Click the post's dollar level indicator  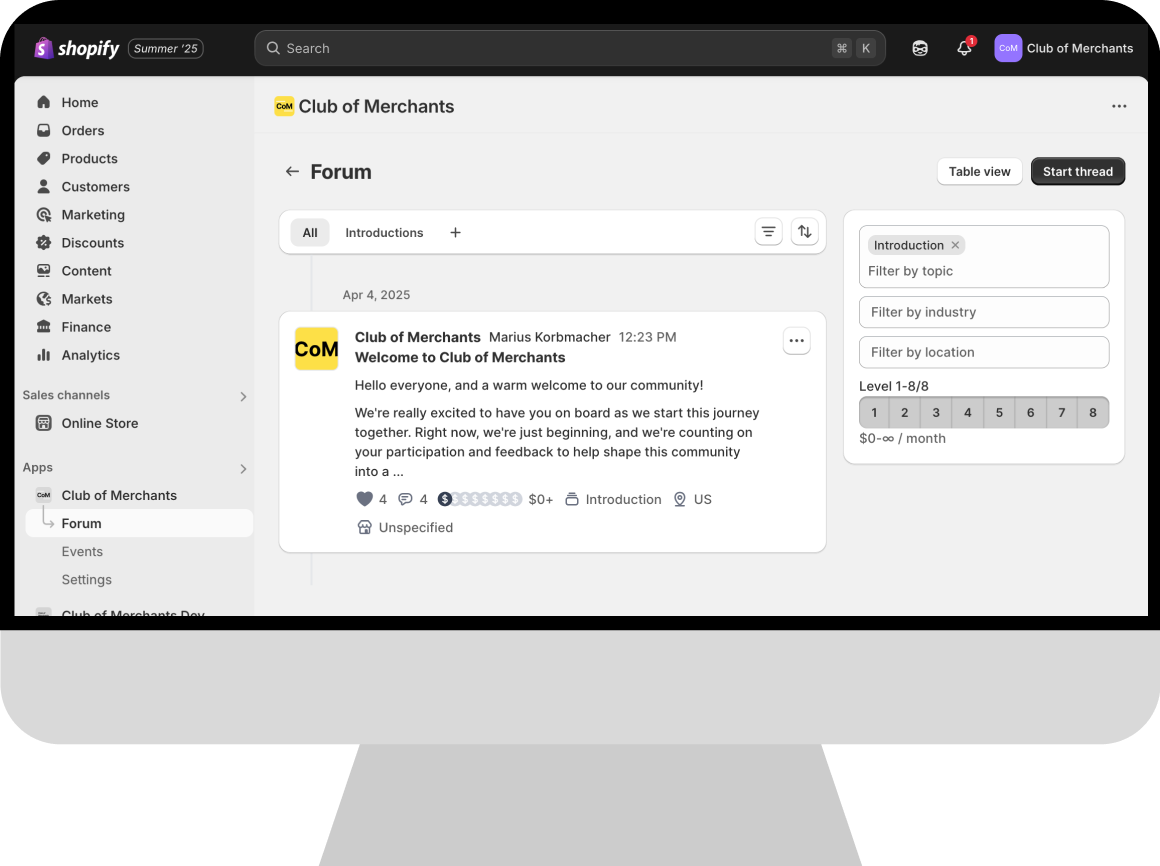click(x=479, y=499)
